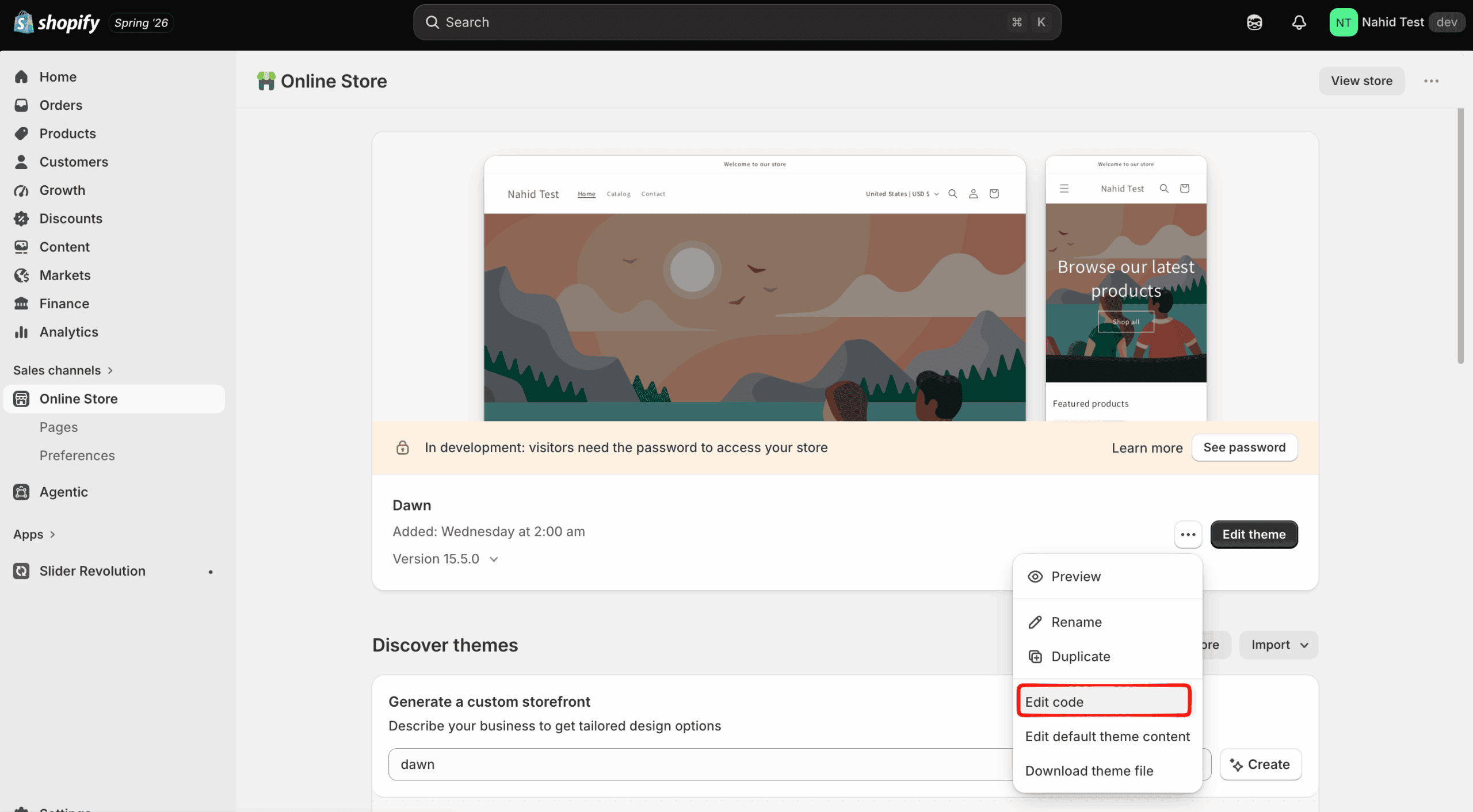The height and width of the screenshot is (812, 1473).
Task: Open the Sidekick assistant icon
Action: tap(1254, 22)
